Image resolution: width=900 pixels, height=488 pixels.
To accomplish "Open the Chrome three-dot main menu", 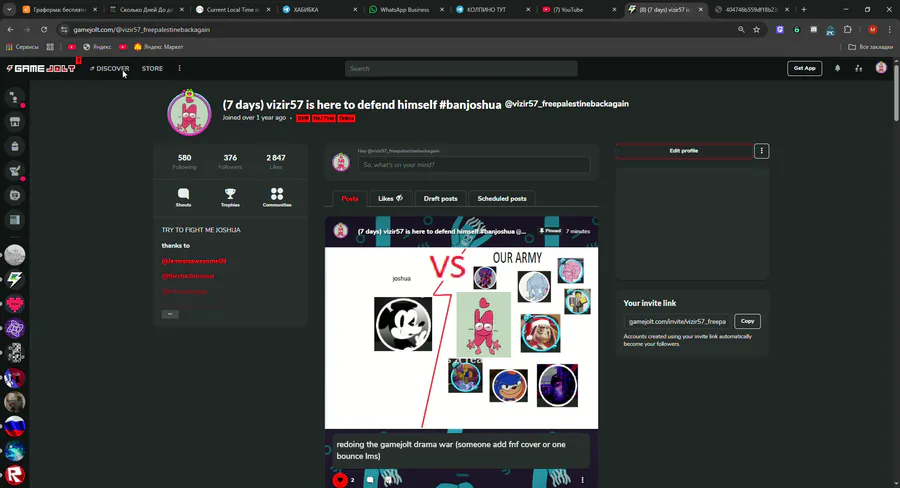I will [x=891, y=29].
